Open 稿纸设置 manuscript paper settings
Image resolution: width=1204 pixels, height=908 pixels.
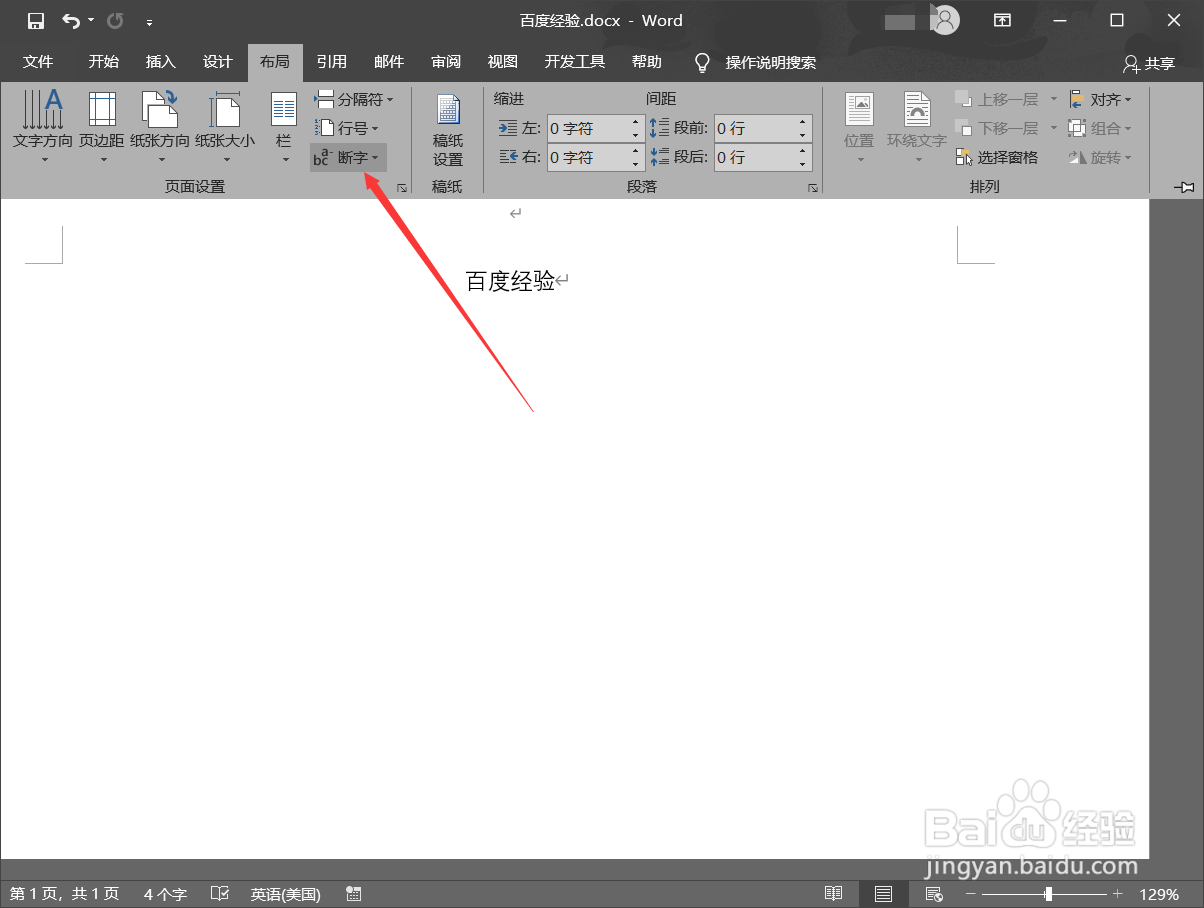[x=447, y=131]
